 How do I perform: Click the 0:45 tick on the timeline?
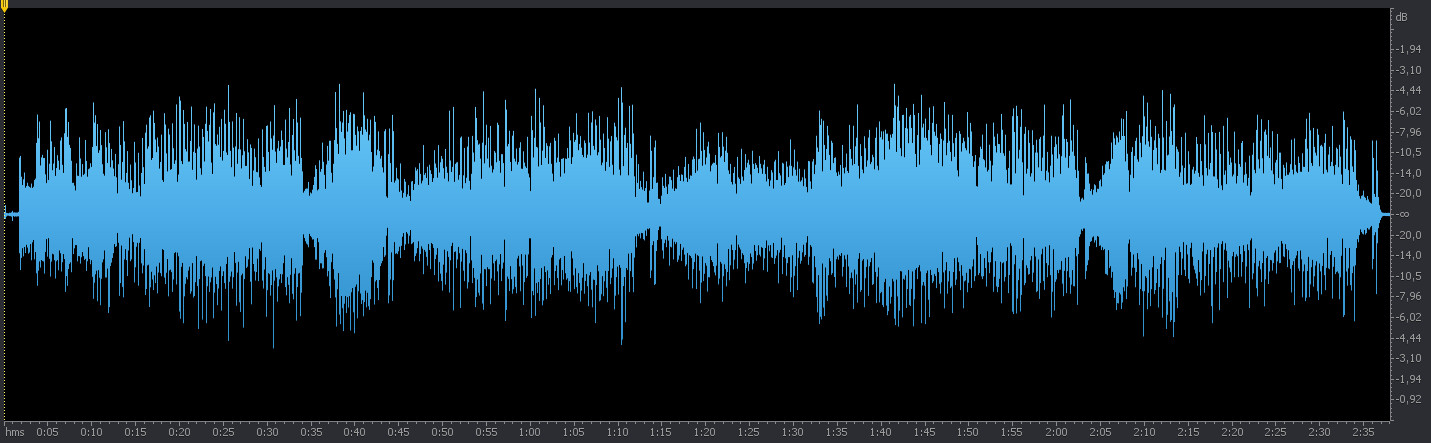398,432
